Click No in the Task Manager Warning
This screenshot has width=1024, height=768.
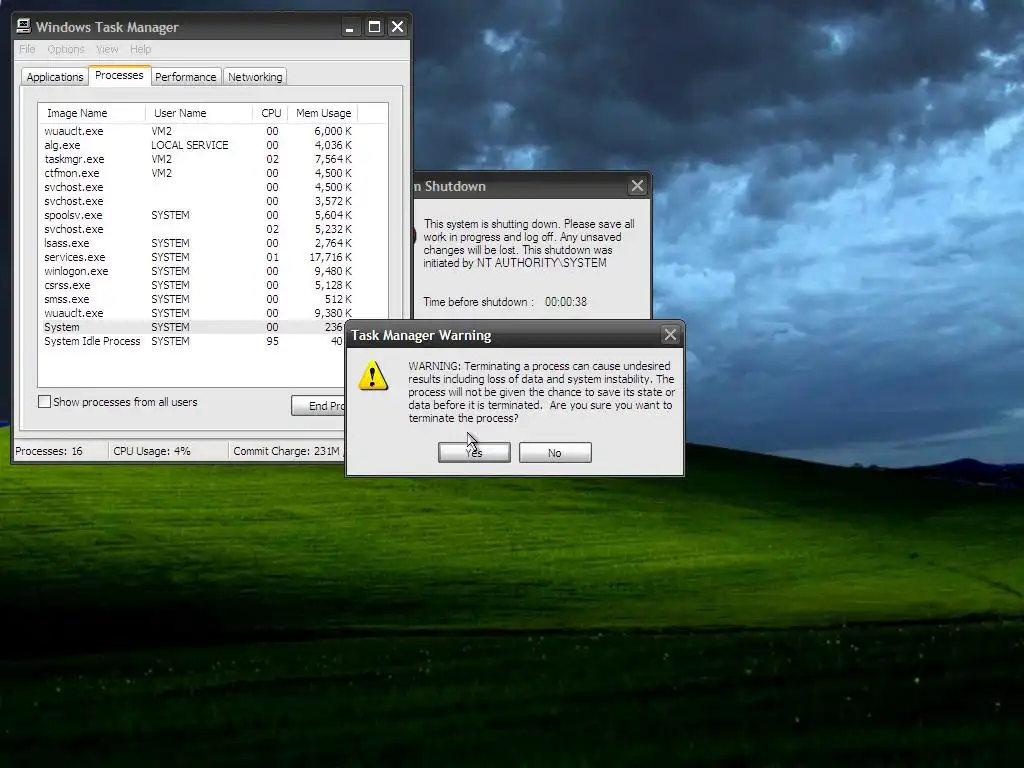[x=555, y=453]
